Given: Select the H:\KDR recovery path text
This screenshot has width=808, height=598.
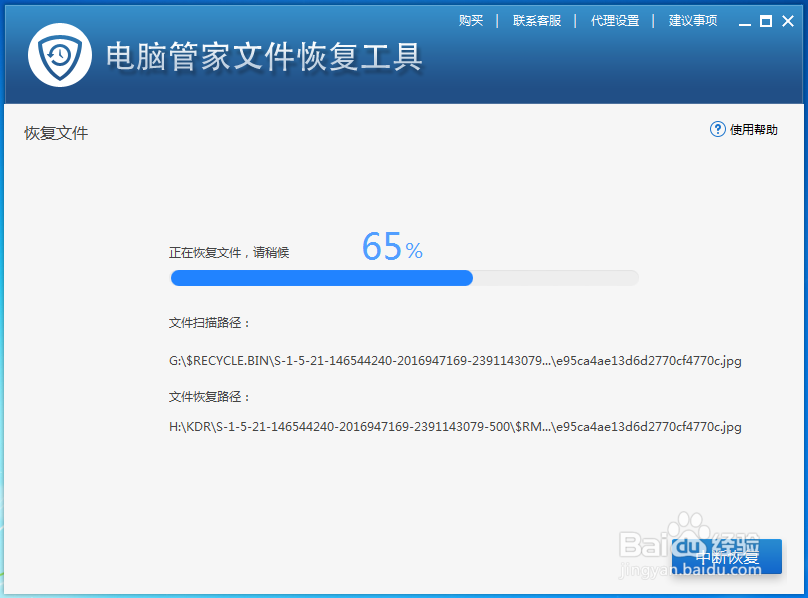Looking at the screenshot, I should click(x=455, y=427).
